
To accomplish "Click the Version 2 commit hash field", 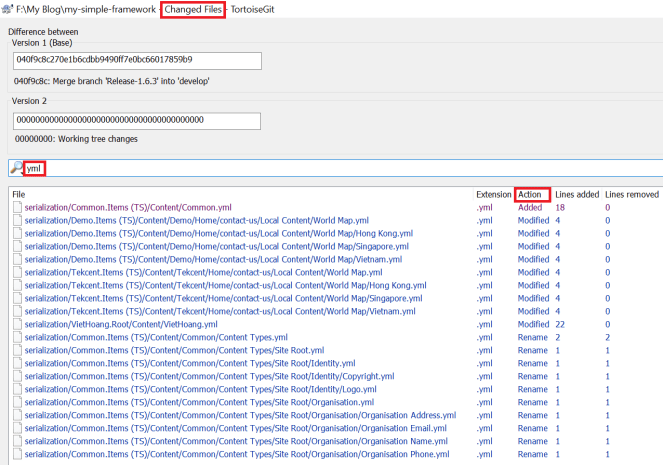I will 137,121.
